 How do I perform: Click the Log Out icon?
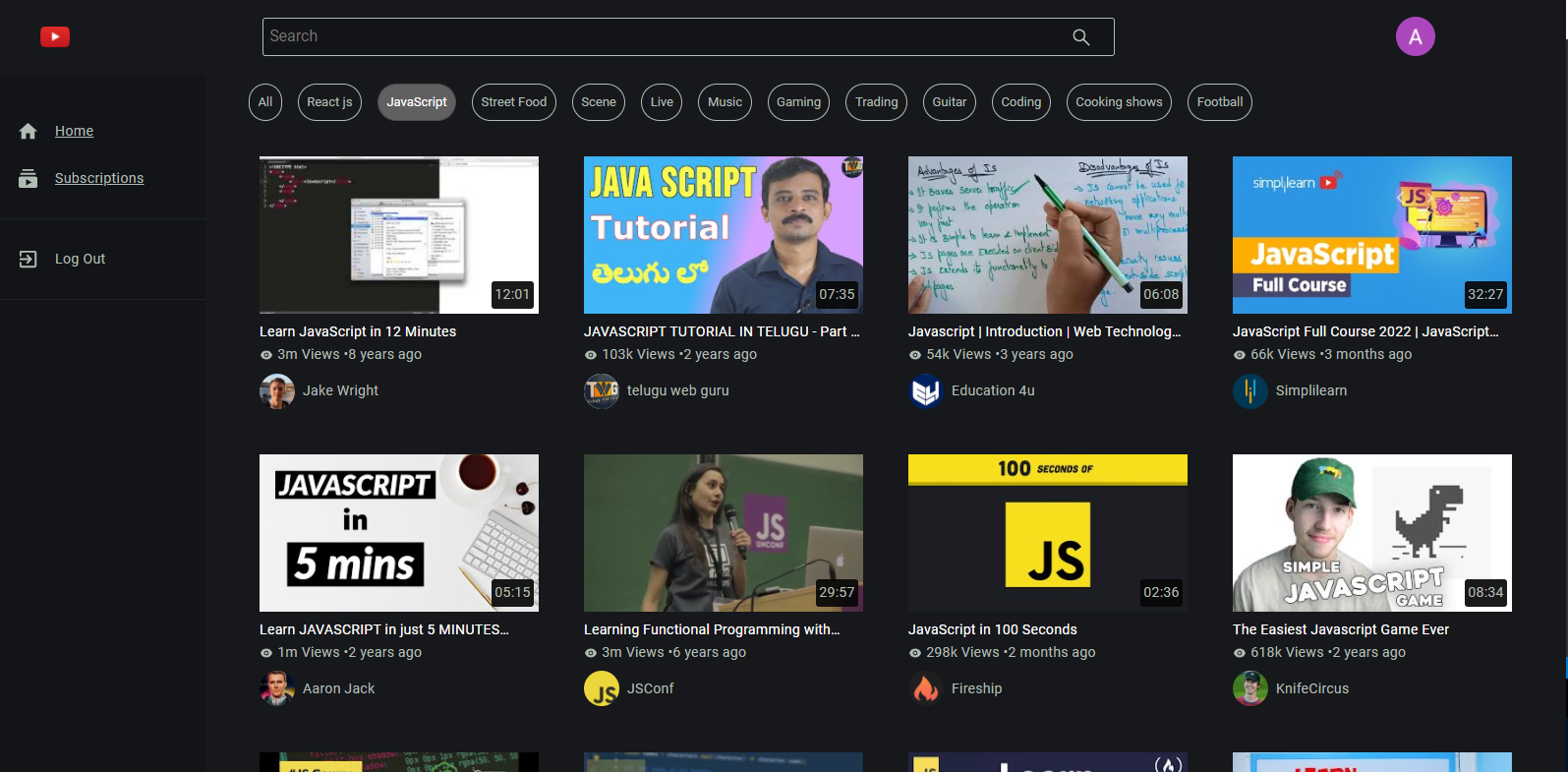(28, 259)
